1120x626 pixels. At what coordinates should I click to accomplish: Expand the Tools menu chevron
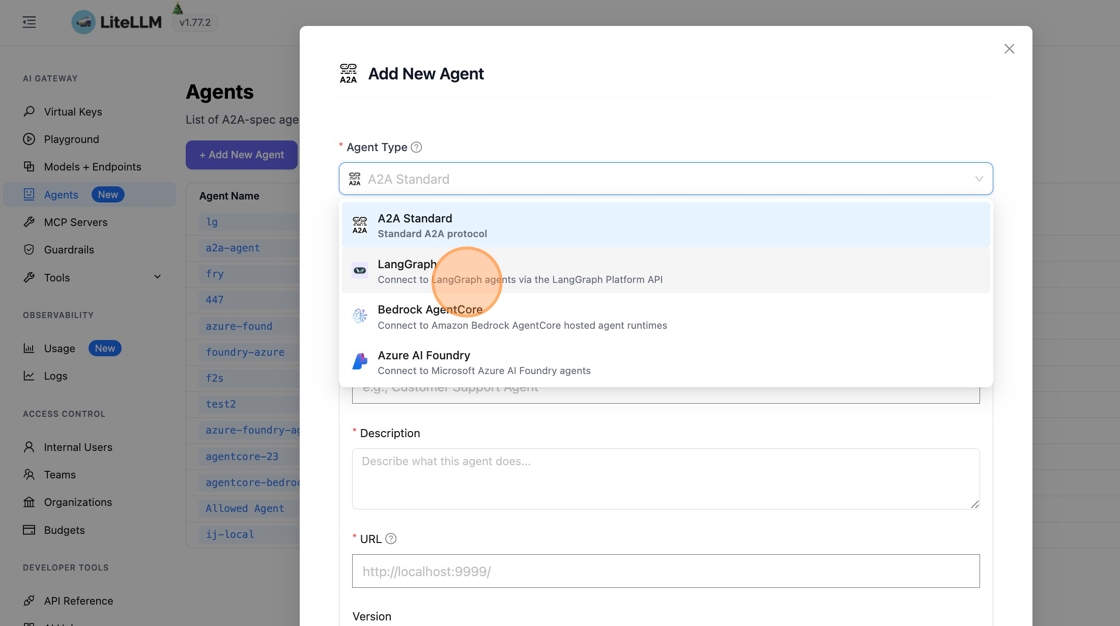coord(157,277)
